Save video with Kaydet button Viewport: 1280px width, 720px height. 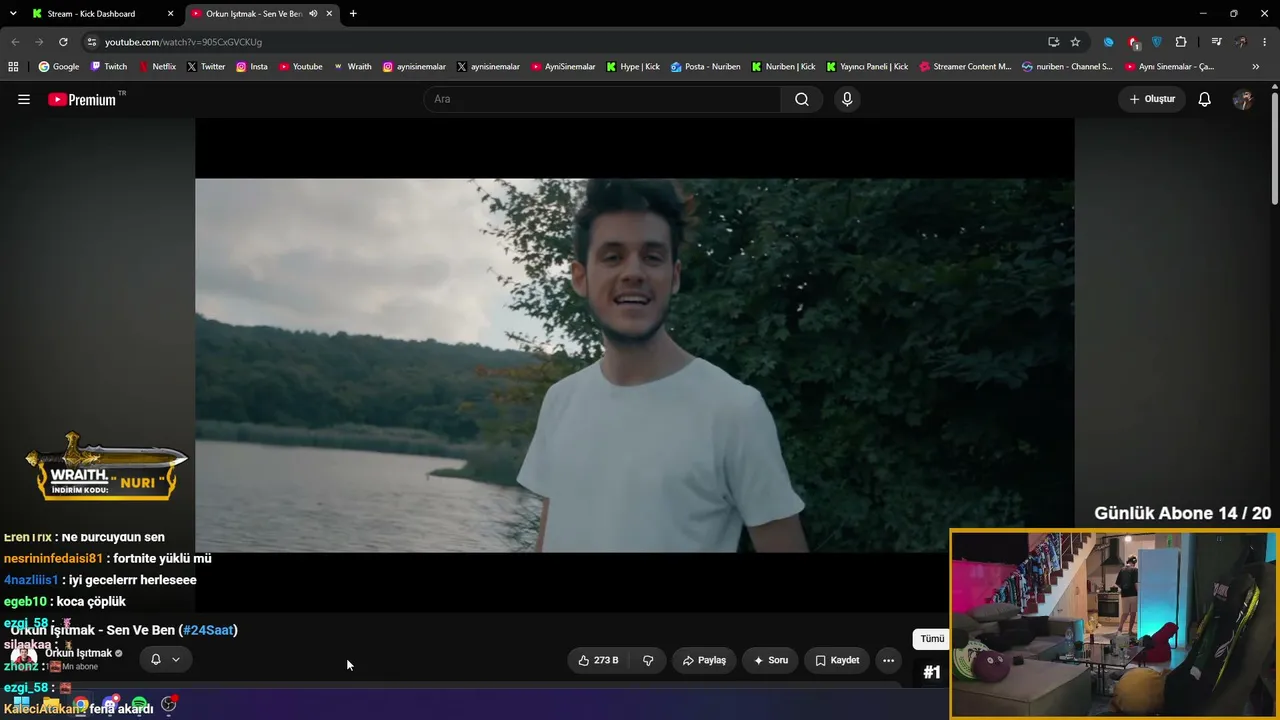coord(837,660)
